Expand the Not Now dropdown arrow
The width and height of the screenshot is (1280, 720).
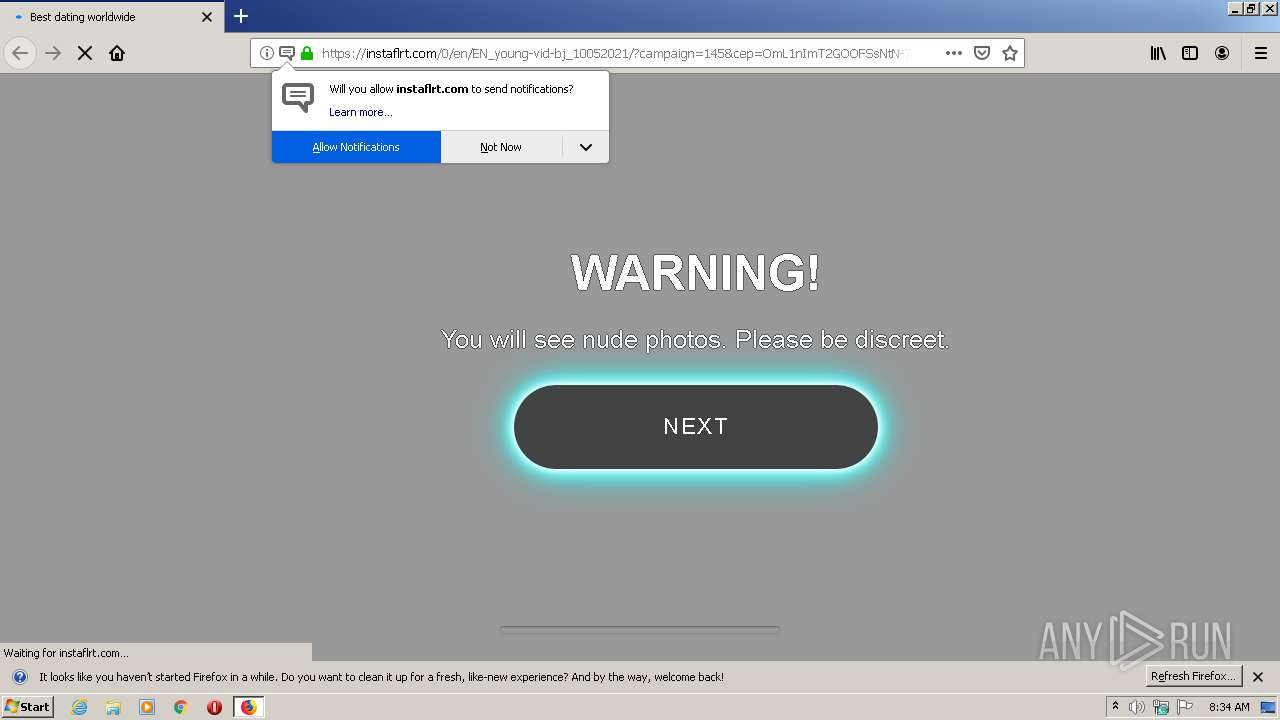586,147
